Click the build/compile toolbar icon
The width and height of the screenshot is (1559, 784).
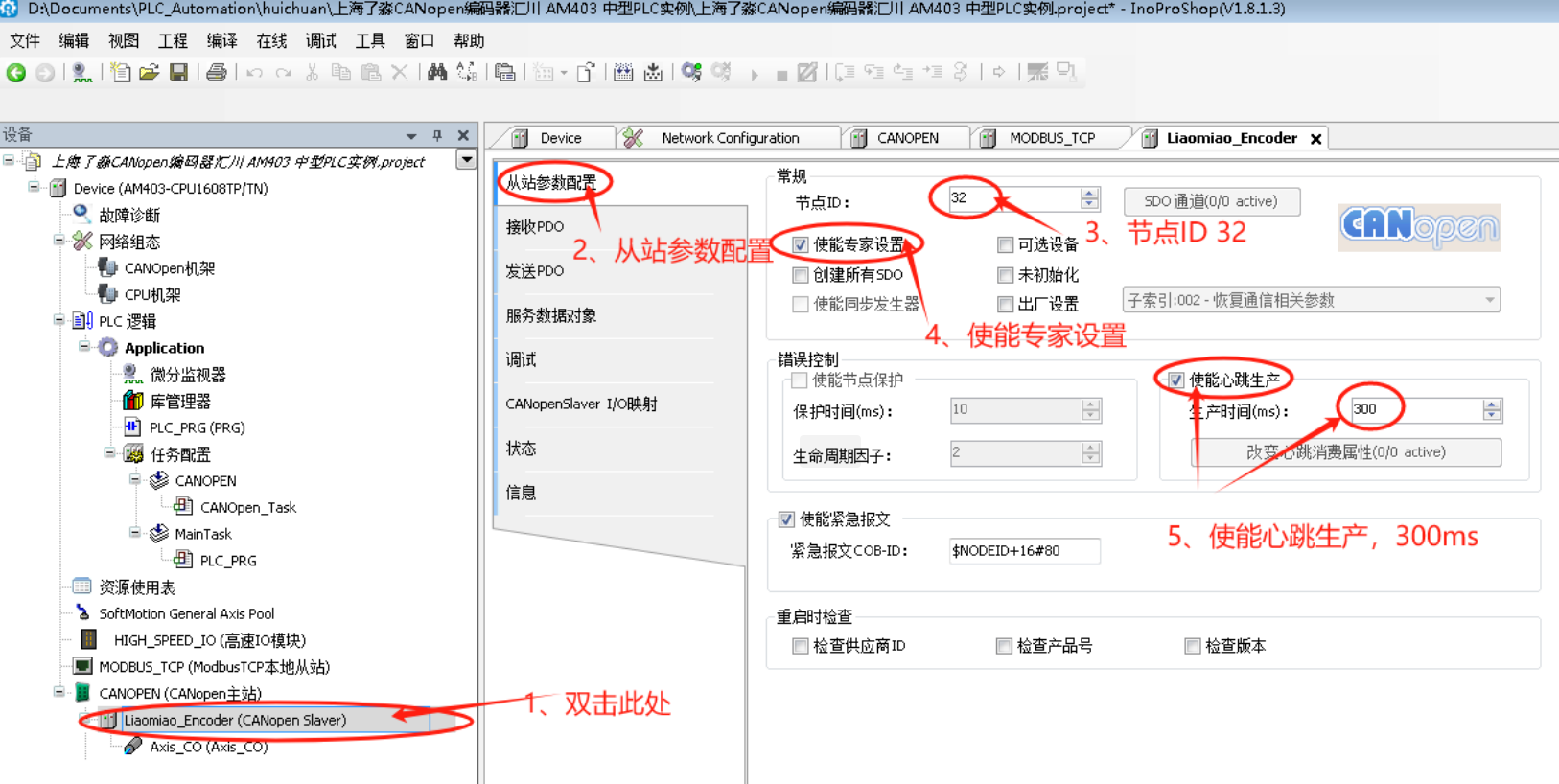click(623, 73)
